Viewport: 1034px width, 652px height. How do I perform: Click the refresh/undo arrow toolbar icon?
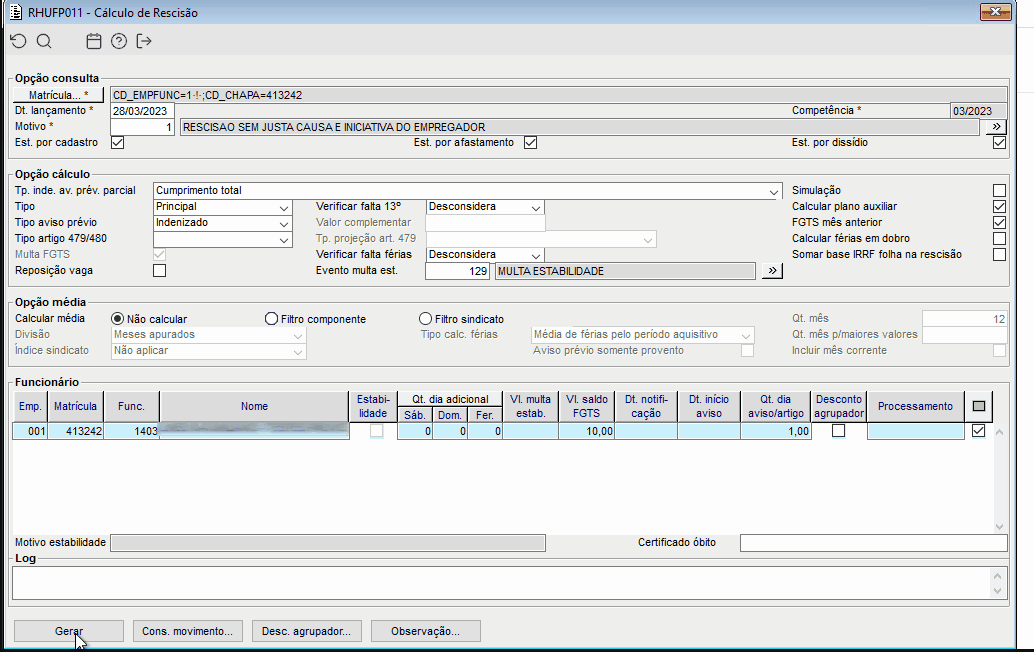[18, 42]
